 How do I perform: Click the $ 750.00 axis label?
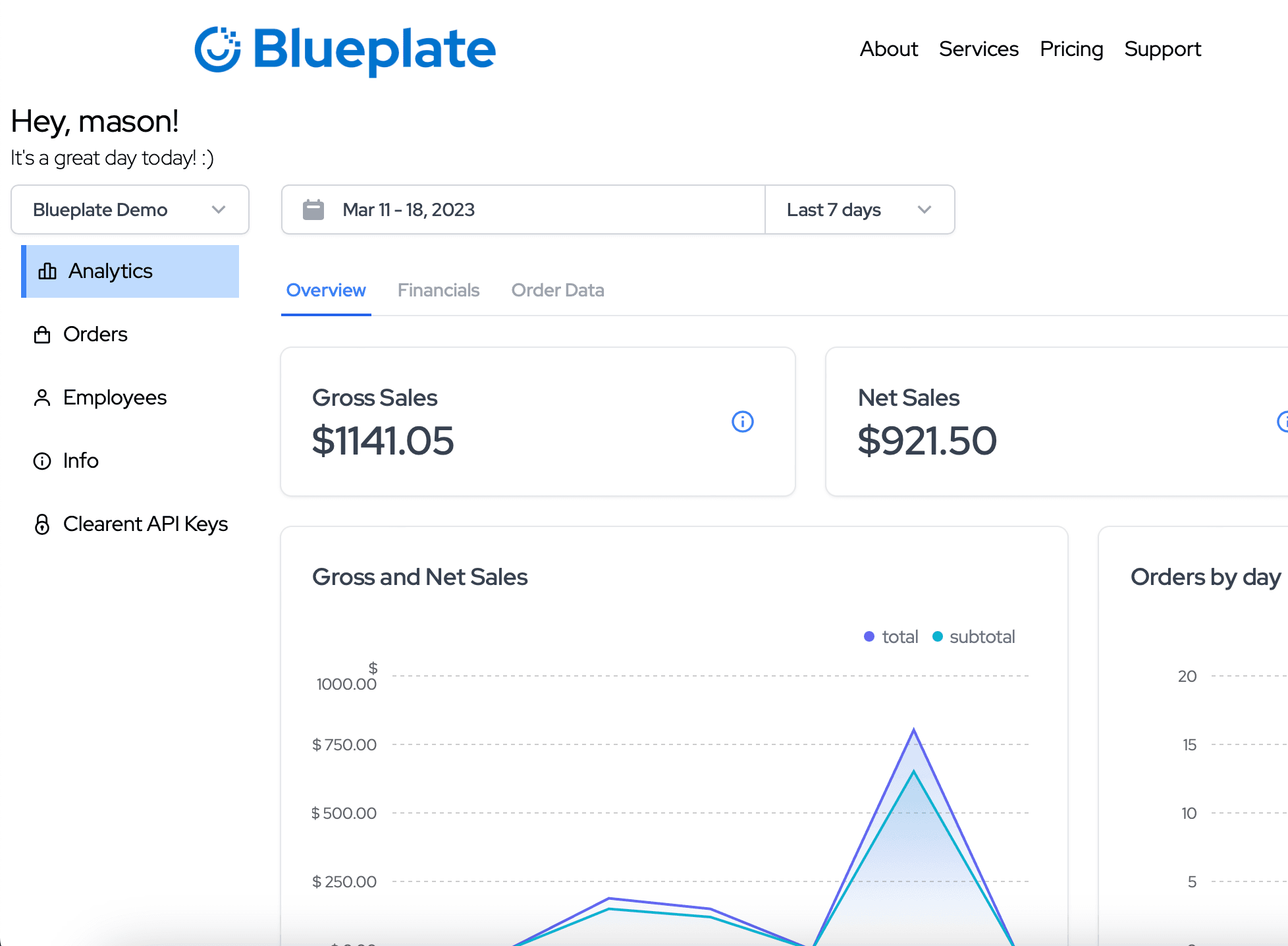pyautogui.click(x=344, y=744)
